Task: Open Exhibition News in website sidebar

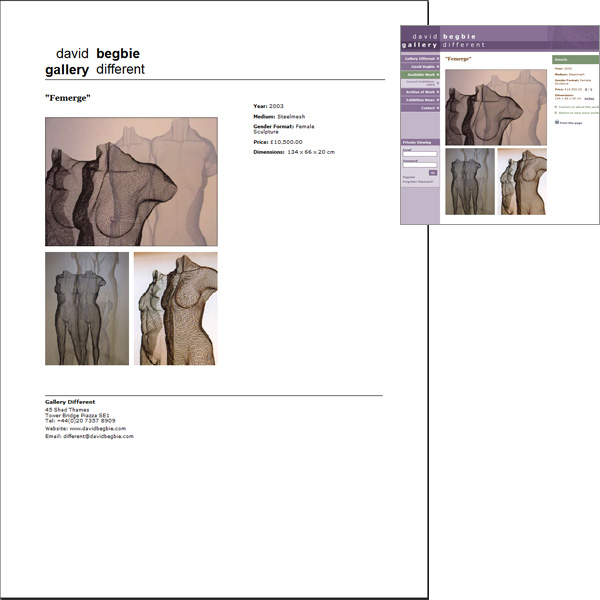Action: click(x=420, y=100)
